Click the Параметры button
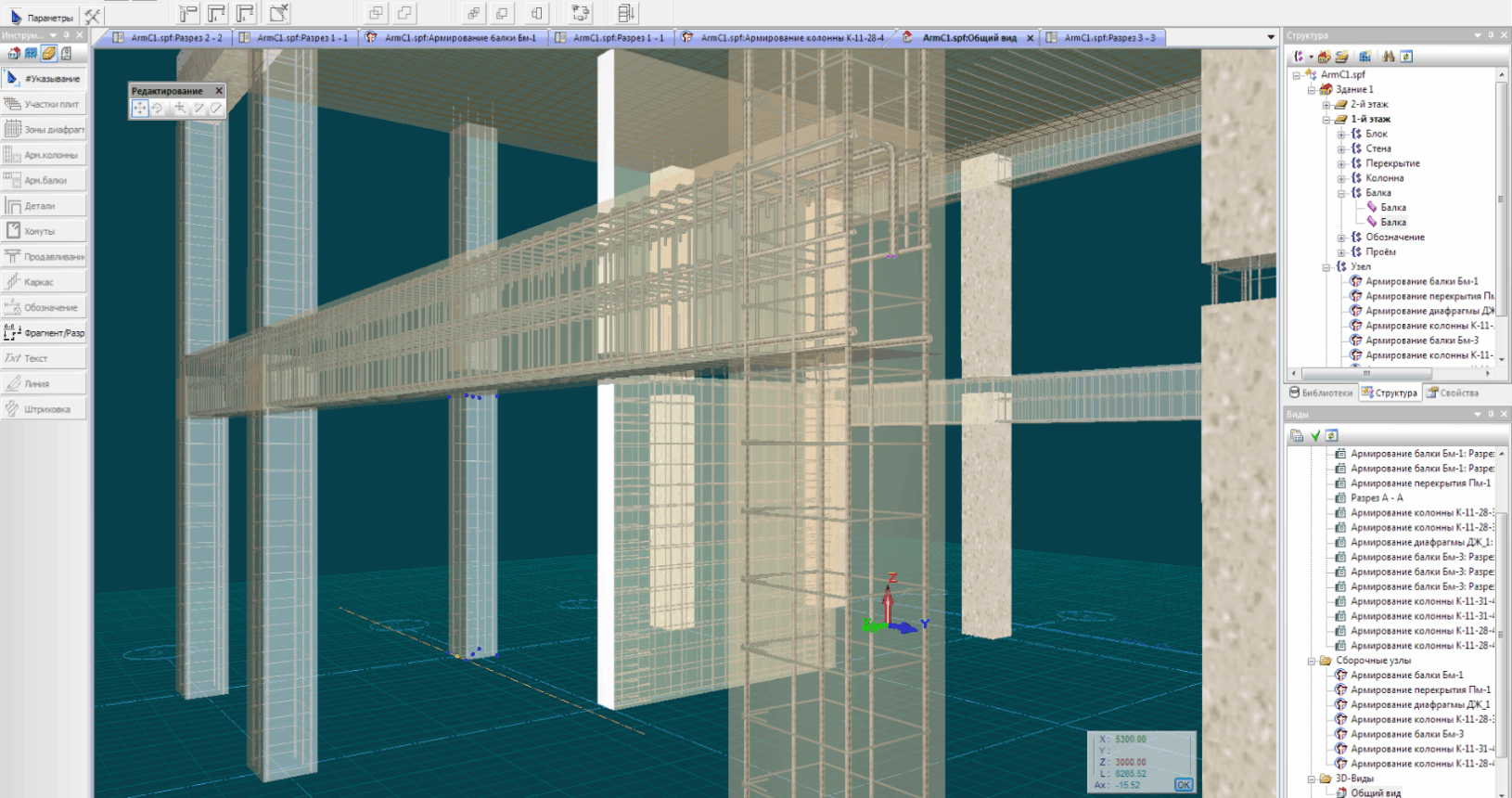This screenshot has width=1512, height=798. pos(42,17)
